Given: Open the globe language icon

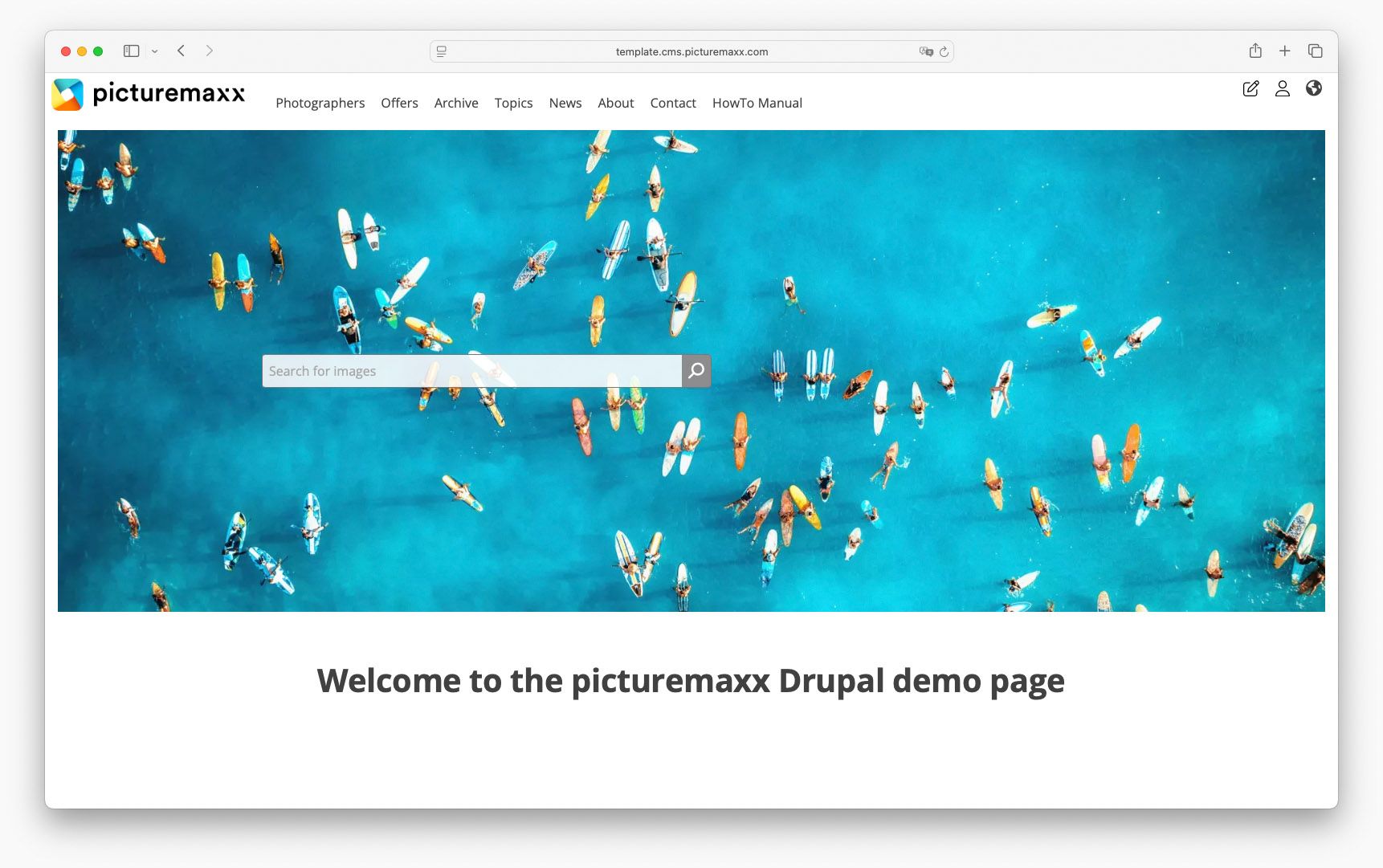Looking at the screenshot, I should pyautogui.click(x=1314, y=89).
